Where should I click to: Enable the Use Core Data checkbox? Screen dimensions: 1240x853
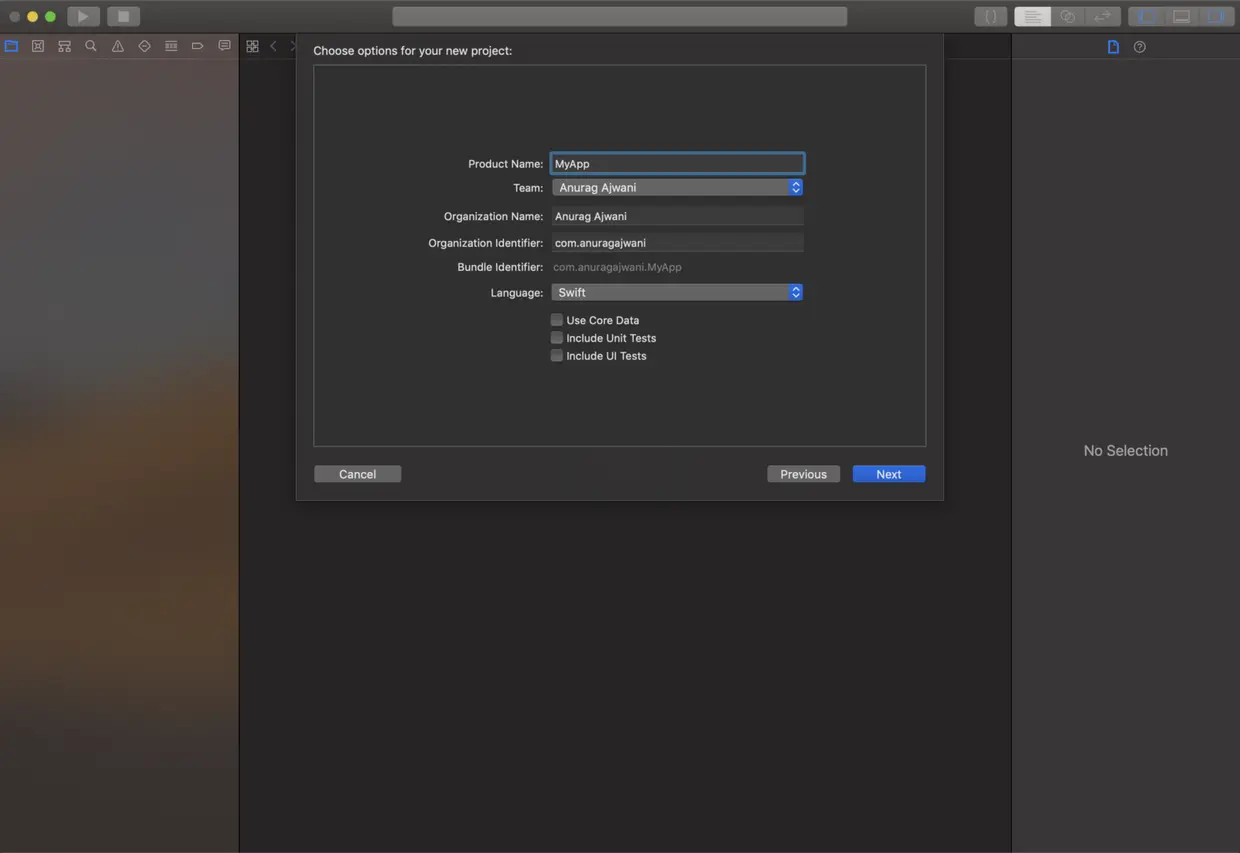[557, 320]
